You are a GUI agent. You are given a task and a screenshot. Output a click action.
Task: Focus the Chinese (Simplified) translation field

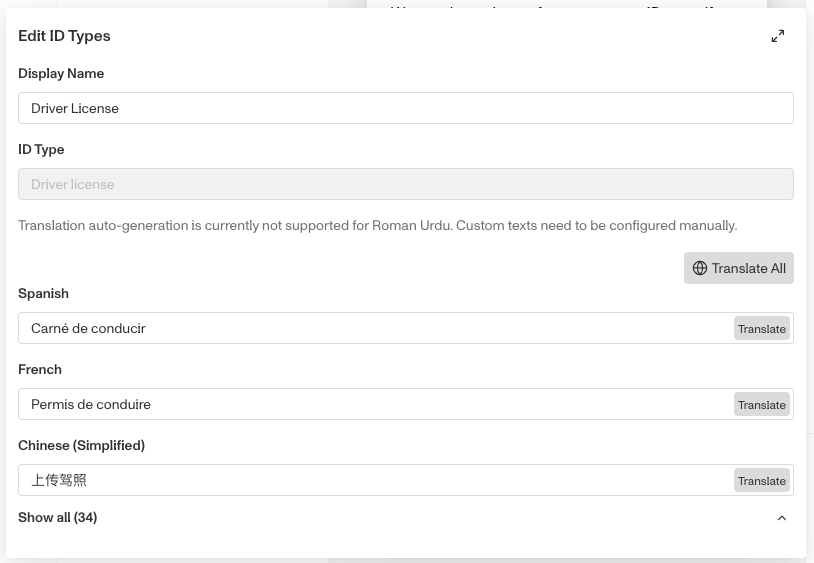click(375, 480)
